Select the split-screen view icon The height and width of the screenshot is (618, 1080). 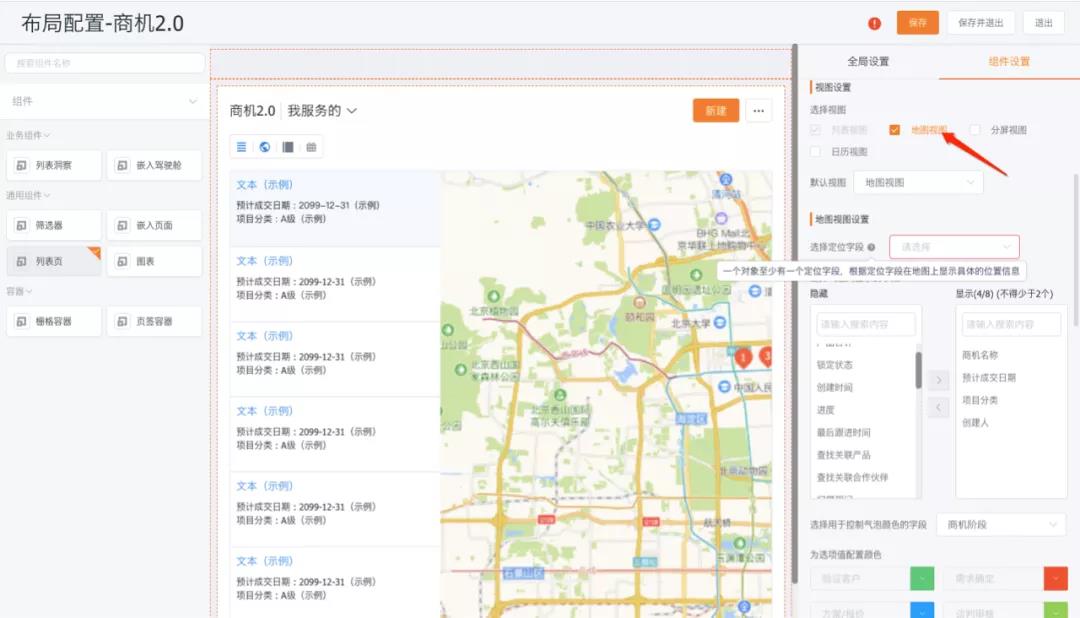coord(288,147)
